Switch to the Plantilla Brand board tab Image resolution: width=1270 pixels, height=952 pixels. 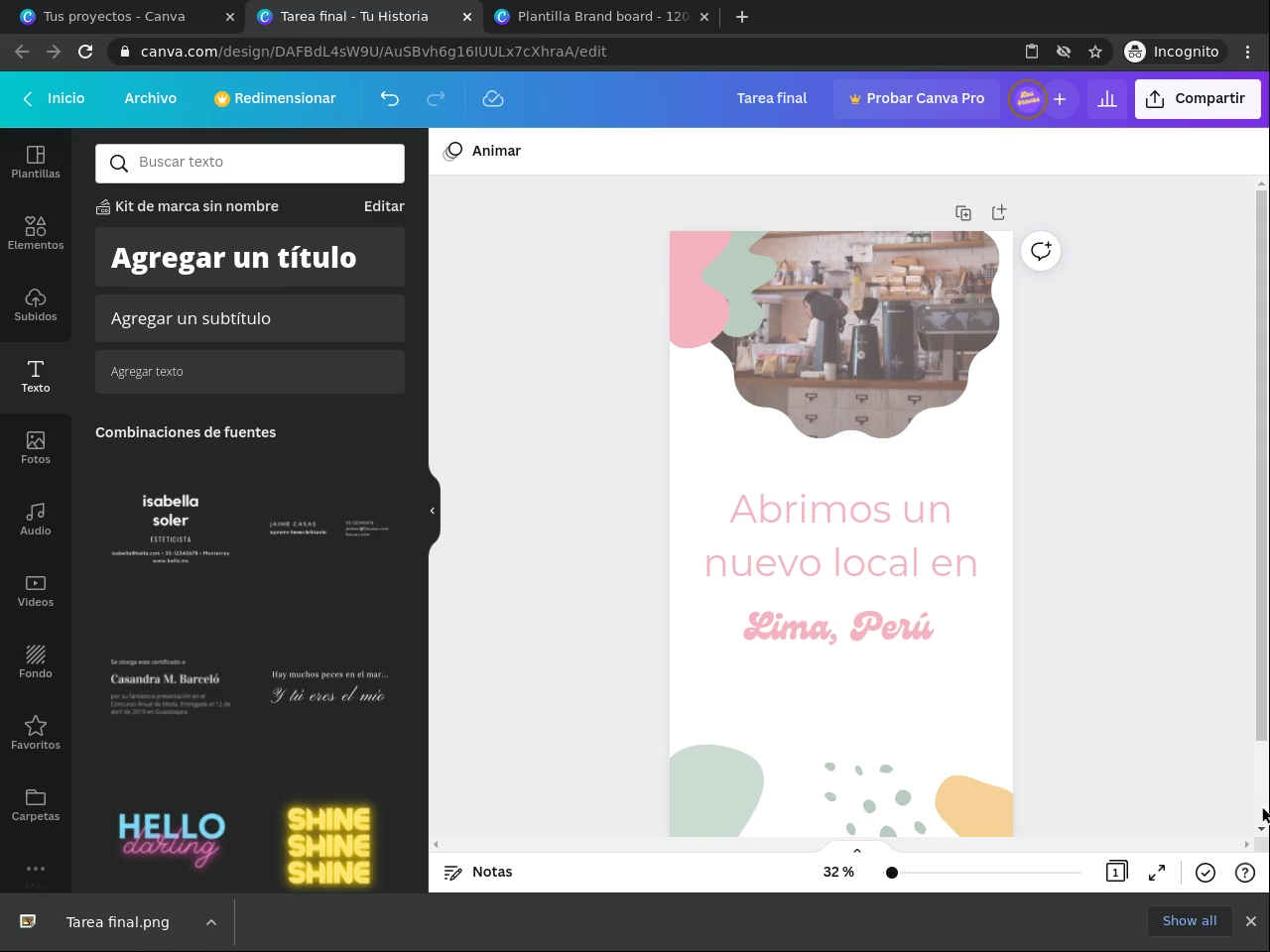tap(602, 17)
